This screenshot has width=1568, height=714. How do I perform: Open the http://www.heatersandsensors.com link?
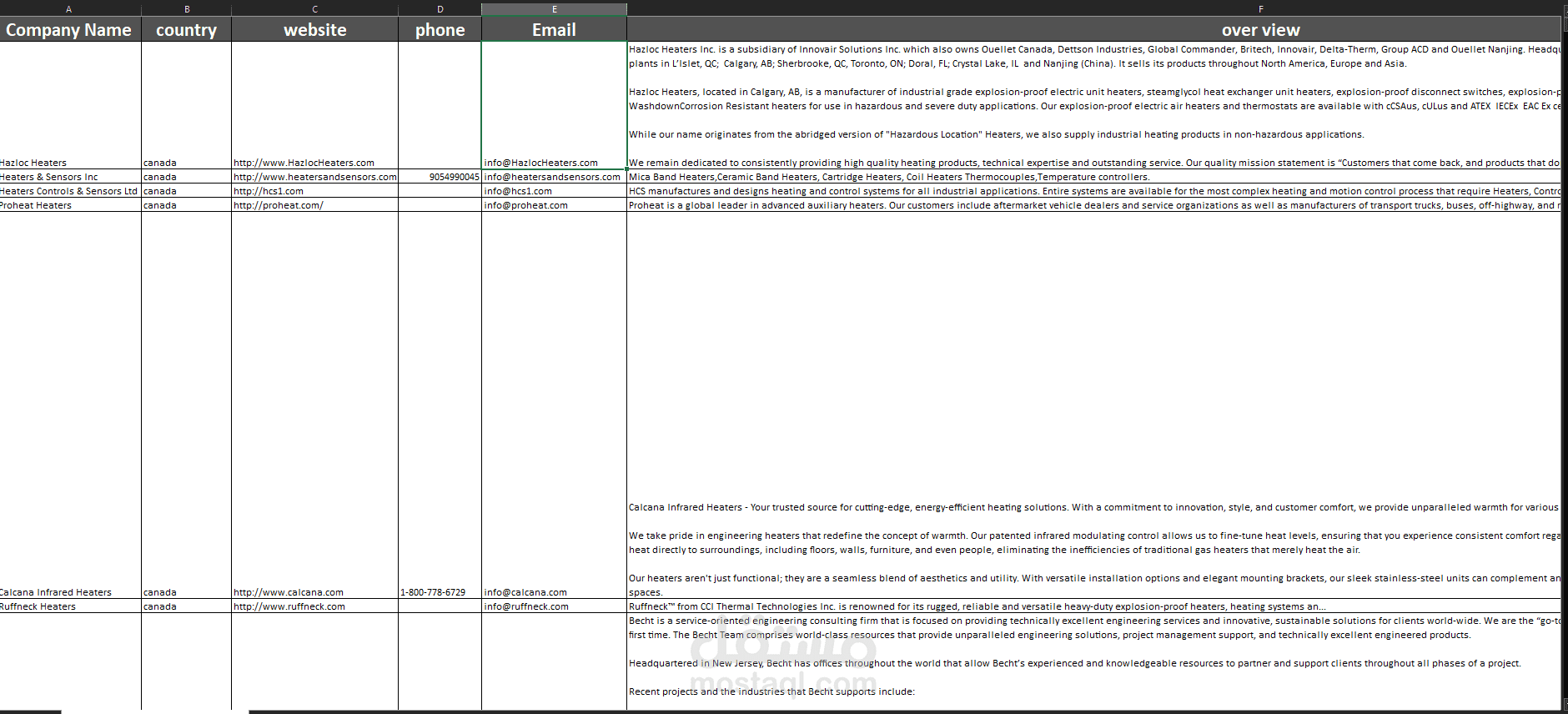coord(315,177)
